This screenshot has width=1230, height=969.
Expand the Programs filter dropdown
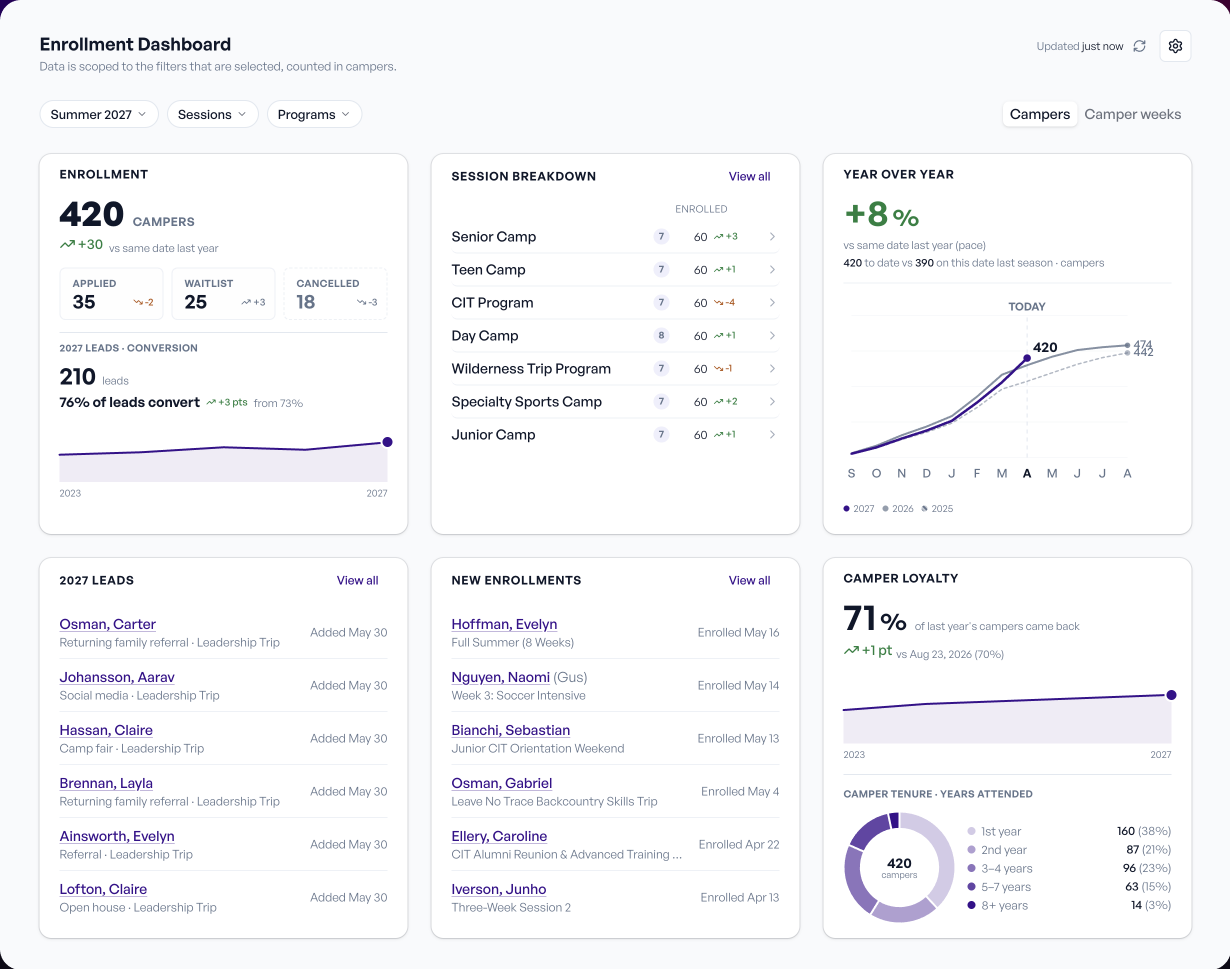pyautogui.click(x=314, y=114)
